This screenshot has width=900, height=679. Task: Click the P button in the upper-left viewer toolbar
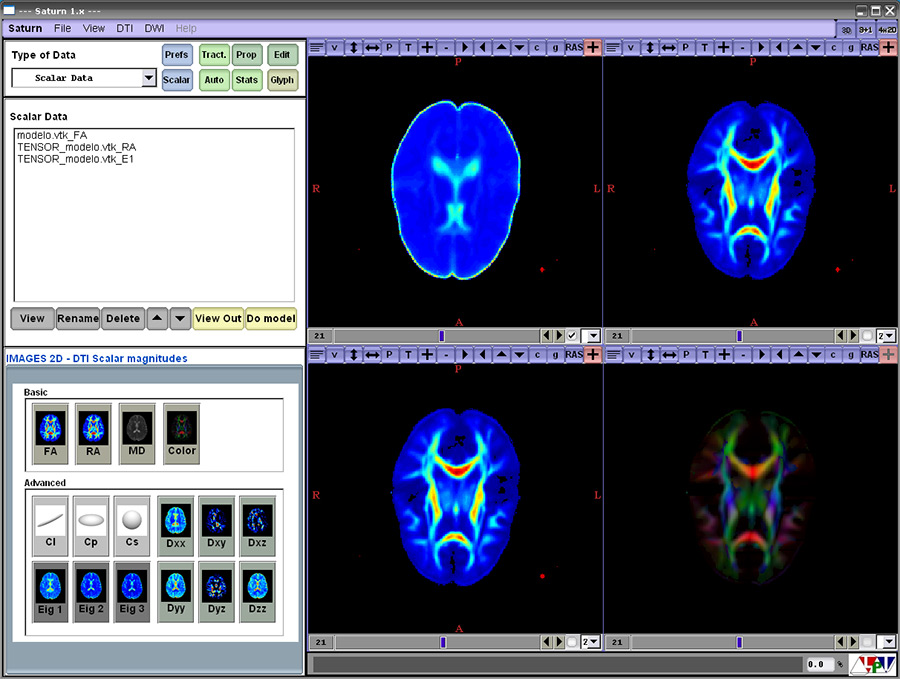tap(390, 48)
